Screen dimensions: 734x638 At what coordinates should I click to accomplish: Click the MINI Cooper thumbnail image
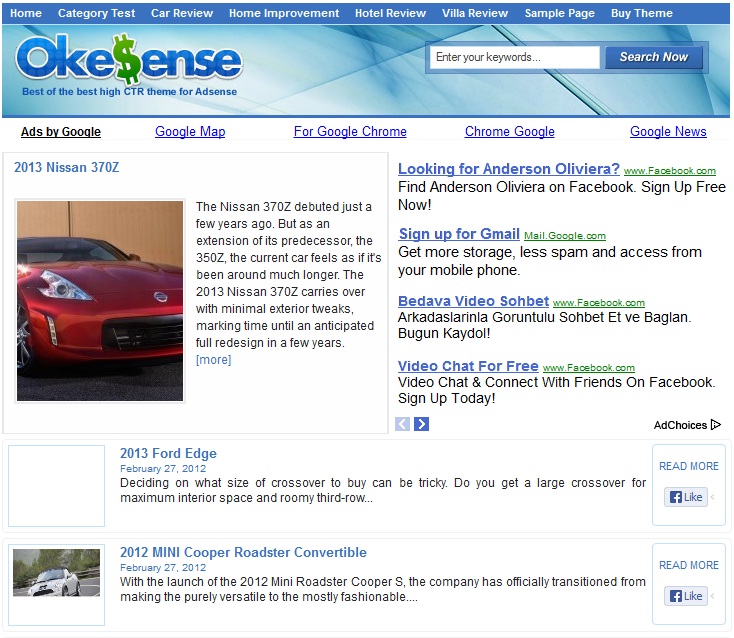click(57, 573)
